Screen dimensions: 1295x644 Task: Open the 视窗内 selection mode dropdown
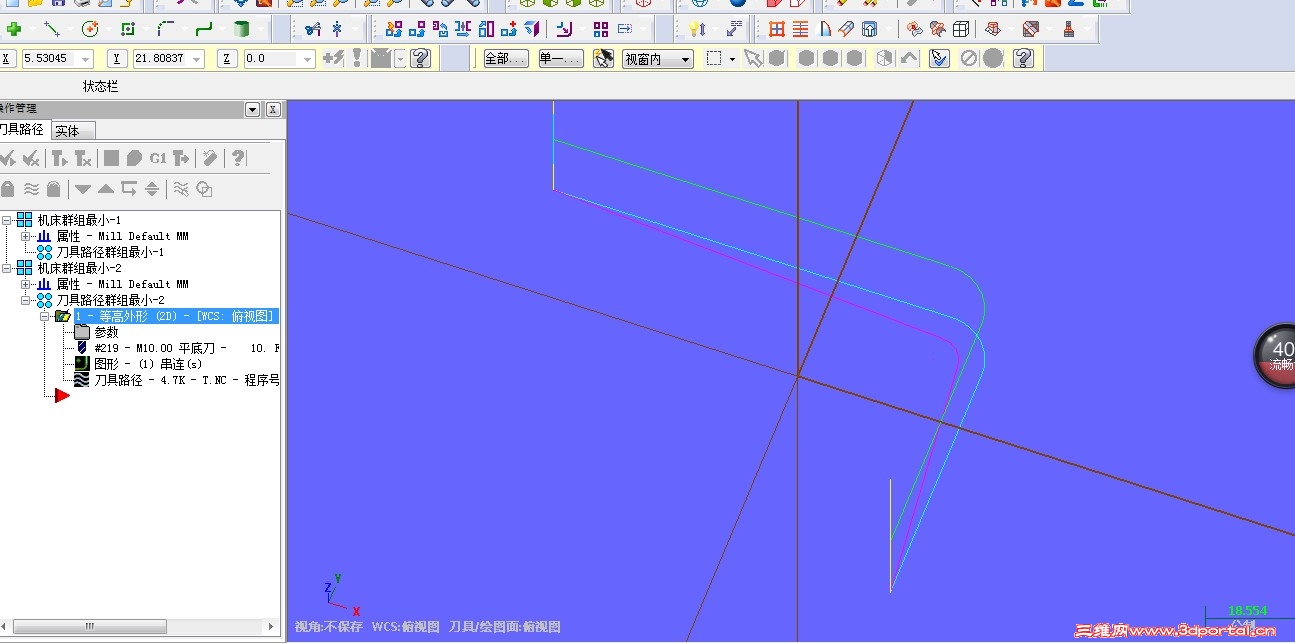click(685, 59)
